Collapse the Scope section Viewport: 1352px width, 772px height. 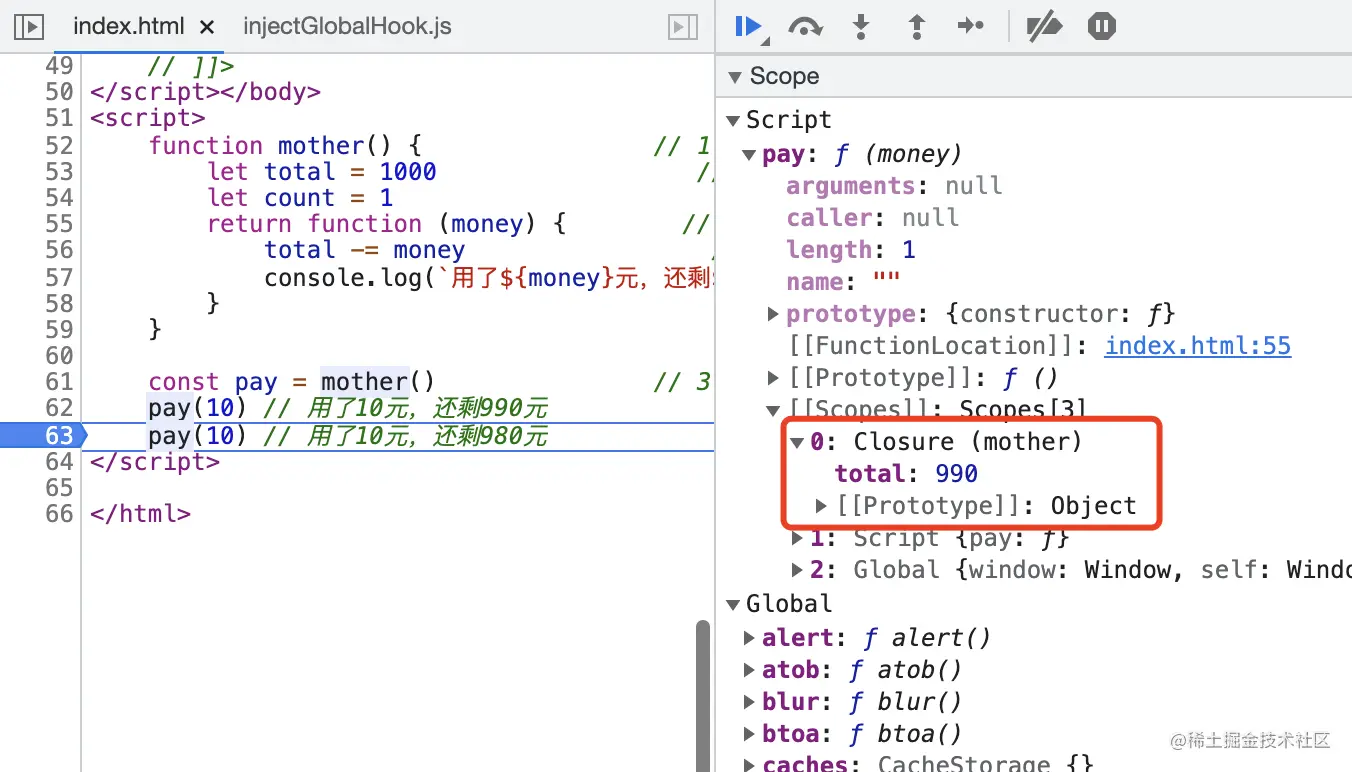[735, 77]
